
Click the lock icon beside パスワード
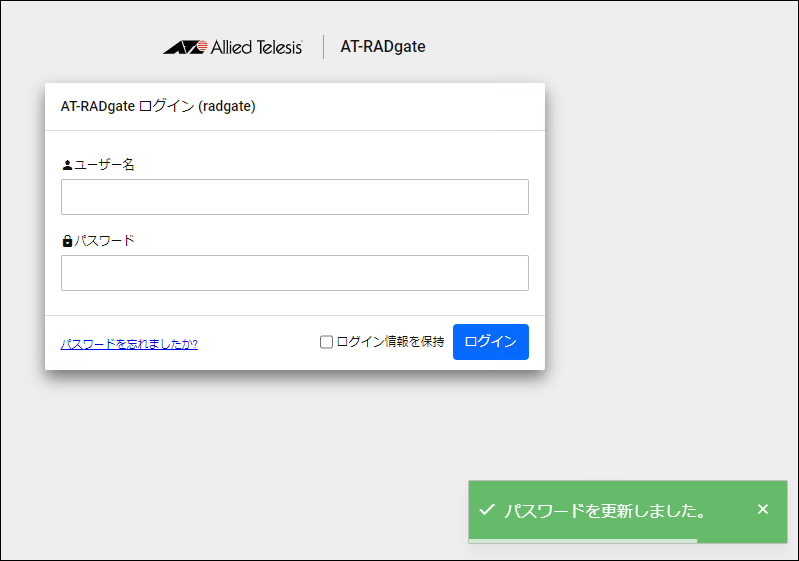tap(67, 241)
